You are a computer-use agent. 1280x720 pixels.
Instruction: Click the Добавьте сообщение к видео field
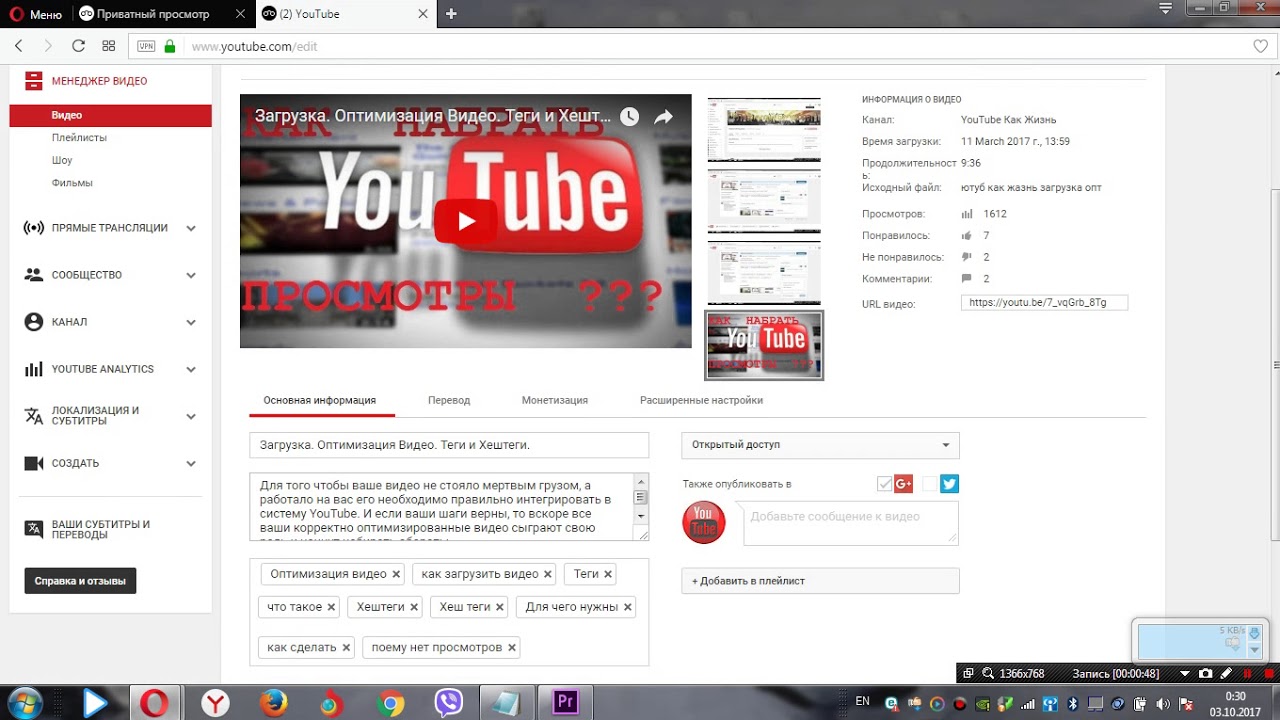point(851,523)
